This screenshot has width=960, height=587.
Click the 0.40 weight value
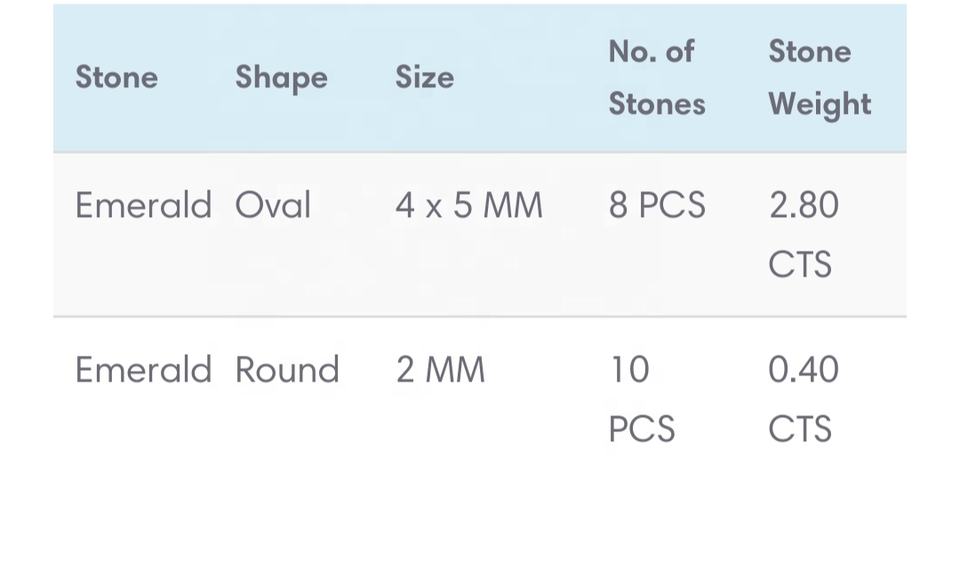coord(803,370)
